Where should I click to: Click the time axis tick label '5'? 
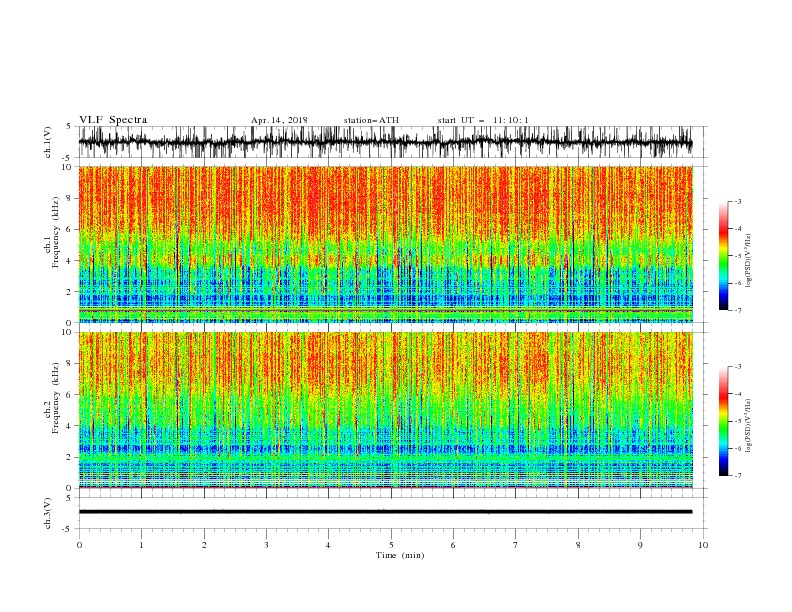click(x=391, y=545)
